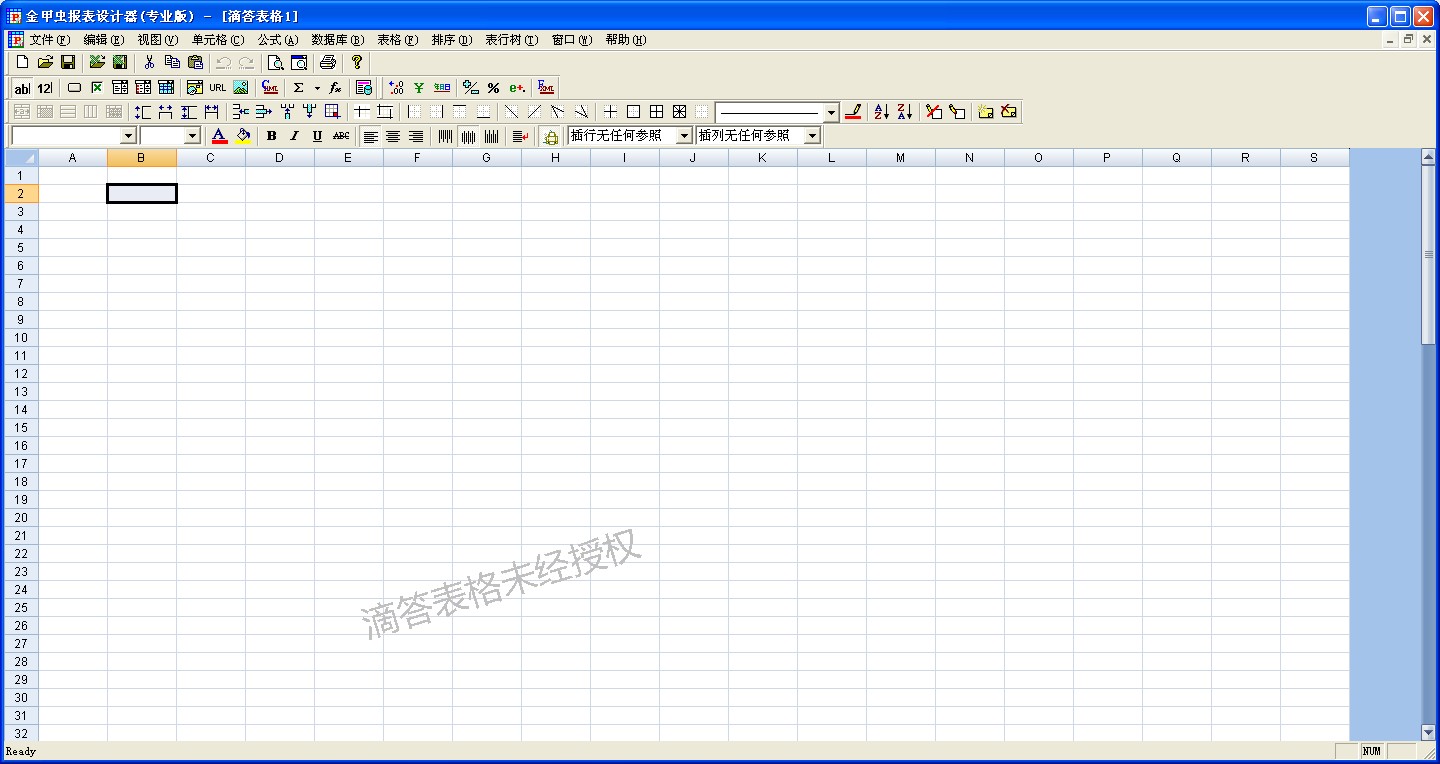The width and height of the screenshot is (1440, 764).
Task: Open the 单元格(C) menu
Action: pos(218,40)
